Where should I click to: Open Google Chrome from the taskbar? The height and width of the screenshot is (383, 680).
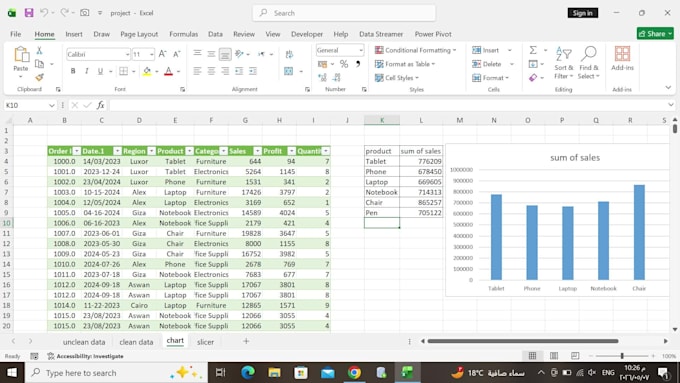click(x=354, y=373)
